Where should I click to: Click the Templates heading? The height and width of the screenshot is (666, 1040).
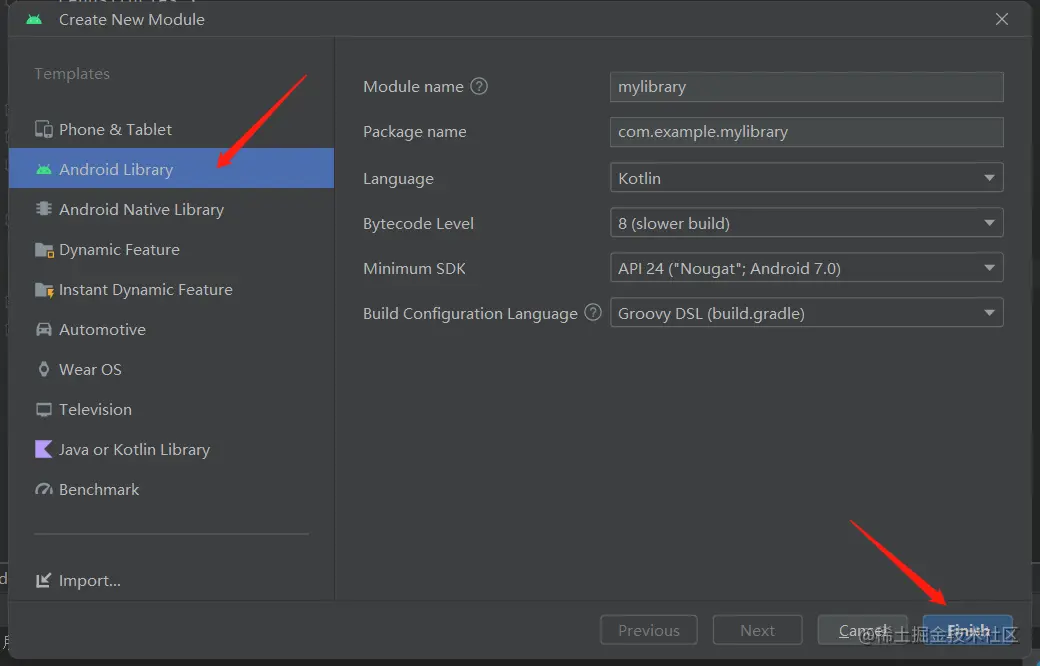point(72,74)
